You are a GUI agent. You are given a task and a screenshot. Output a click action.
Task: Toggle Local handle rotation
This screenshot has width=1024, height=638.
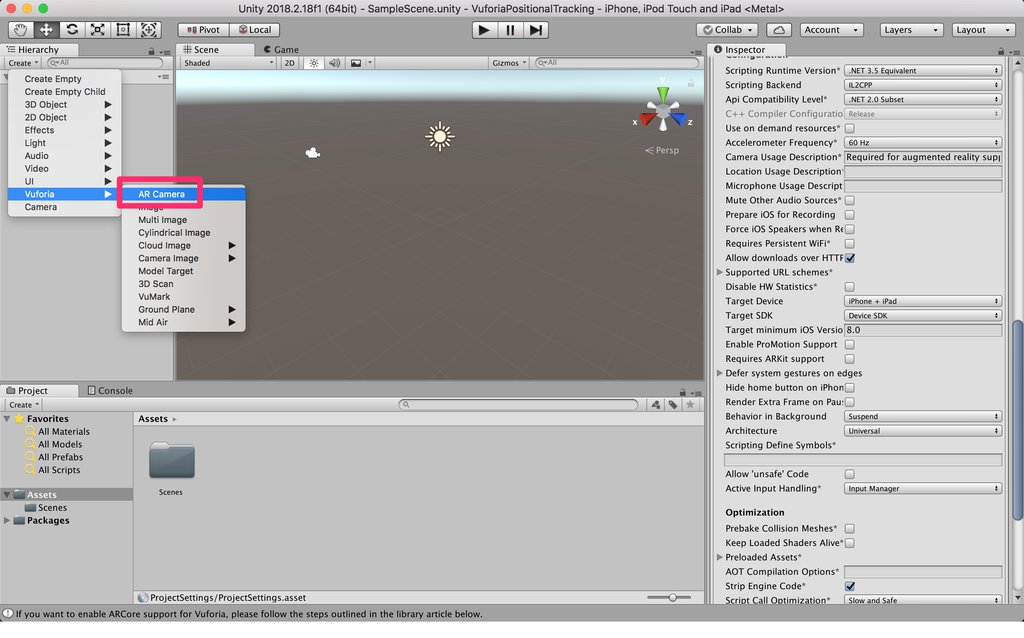click(x=255, y=30)
